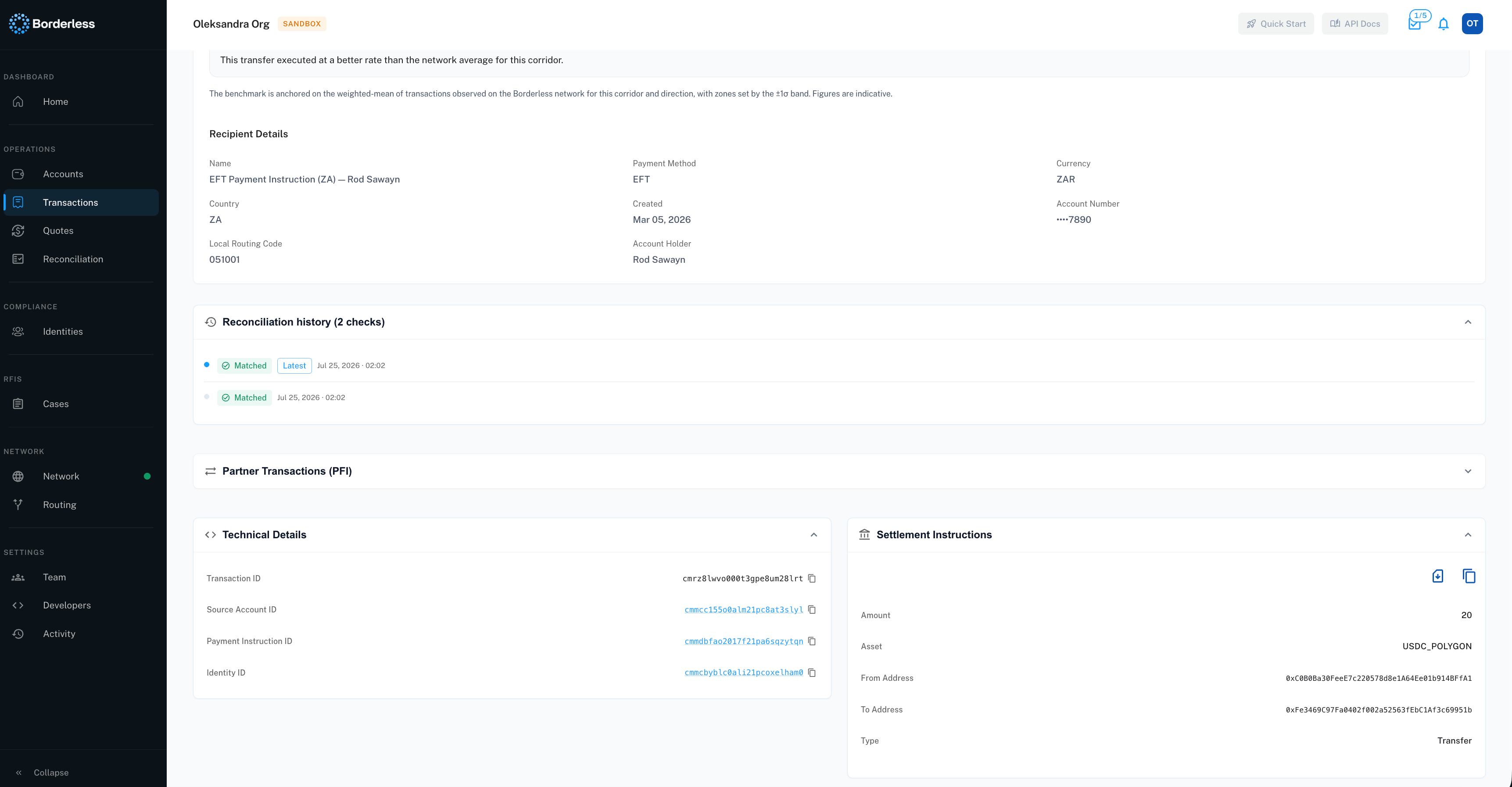Screen dimensions: 1512x787
Task: Click the Network globe icon
Action: click(x=18, y=476)
